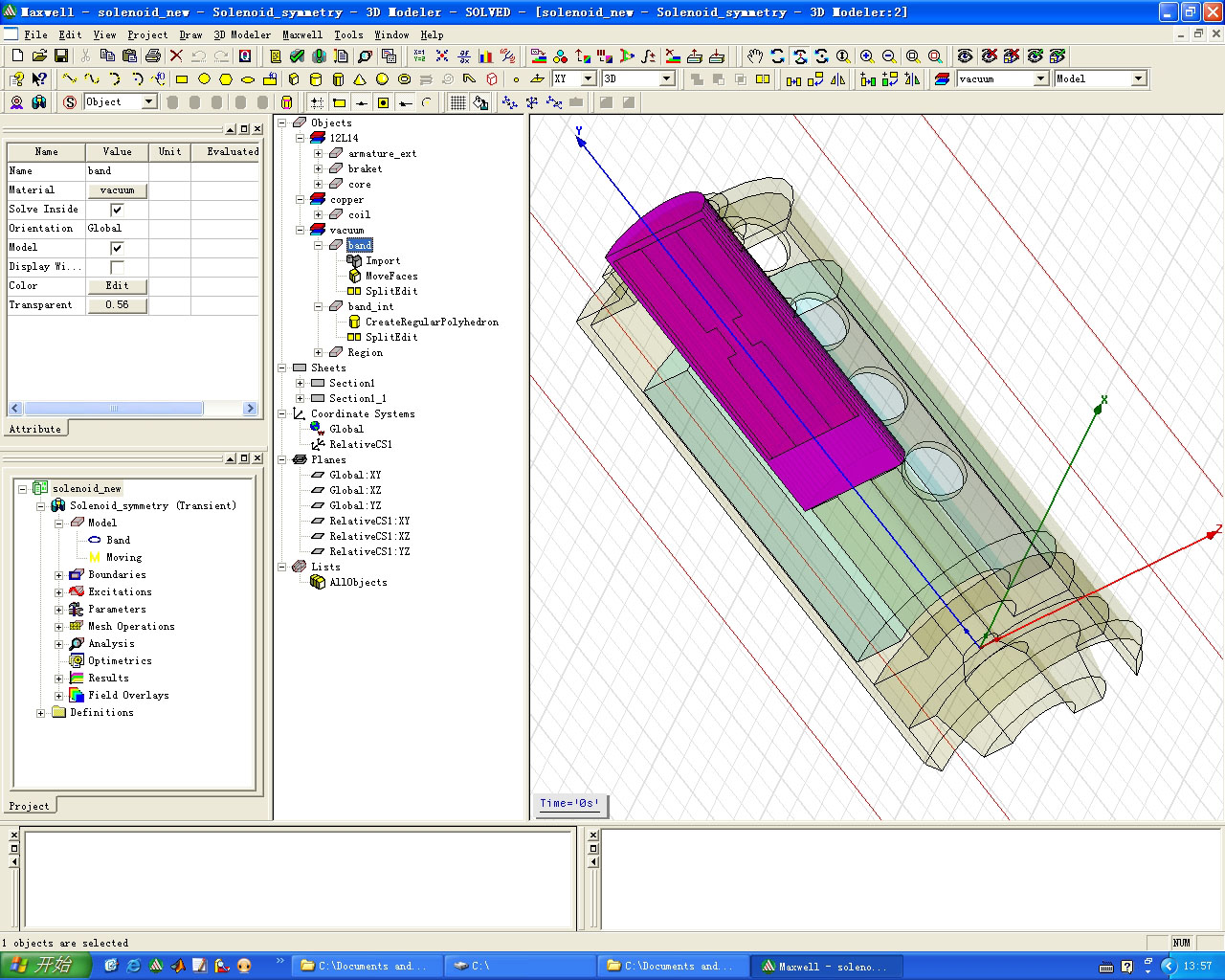The width and height of the screenshot is (1225, 980).
Task: Click the red X Delete icon
Action: click(x=176, y=56)
